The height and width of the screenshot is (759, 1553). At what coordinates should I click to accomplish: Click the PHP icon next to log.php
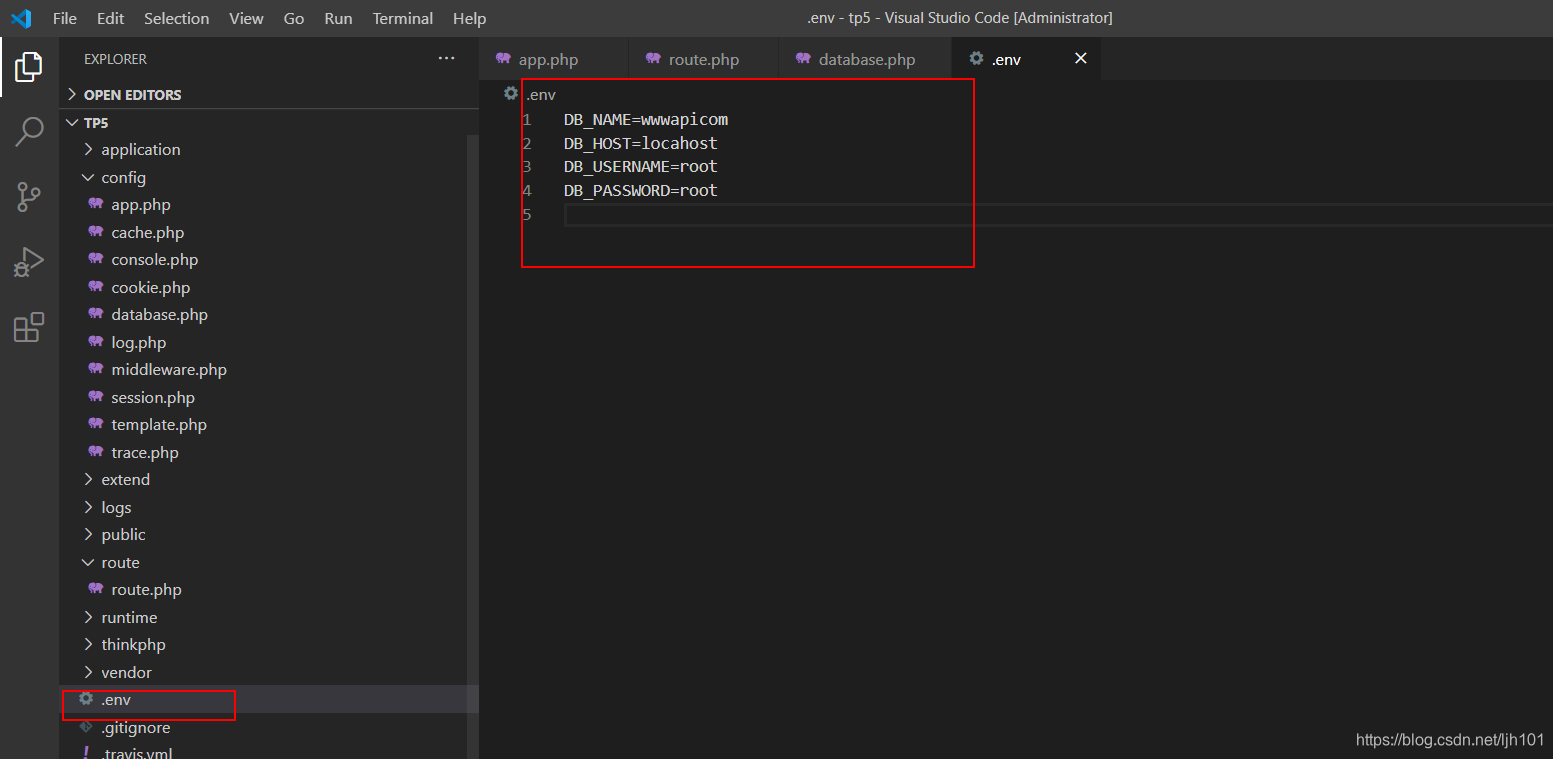(96, 341)
